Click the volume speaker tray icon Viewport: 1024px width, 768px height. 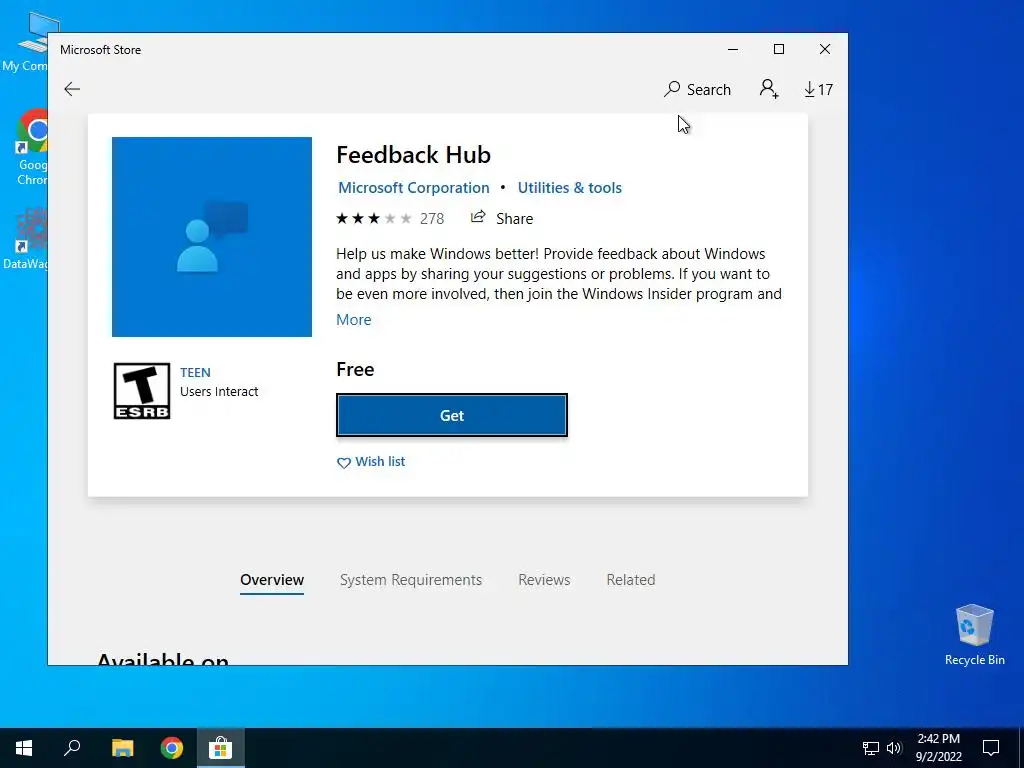tap(894, 748)
